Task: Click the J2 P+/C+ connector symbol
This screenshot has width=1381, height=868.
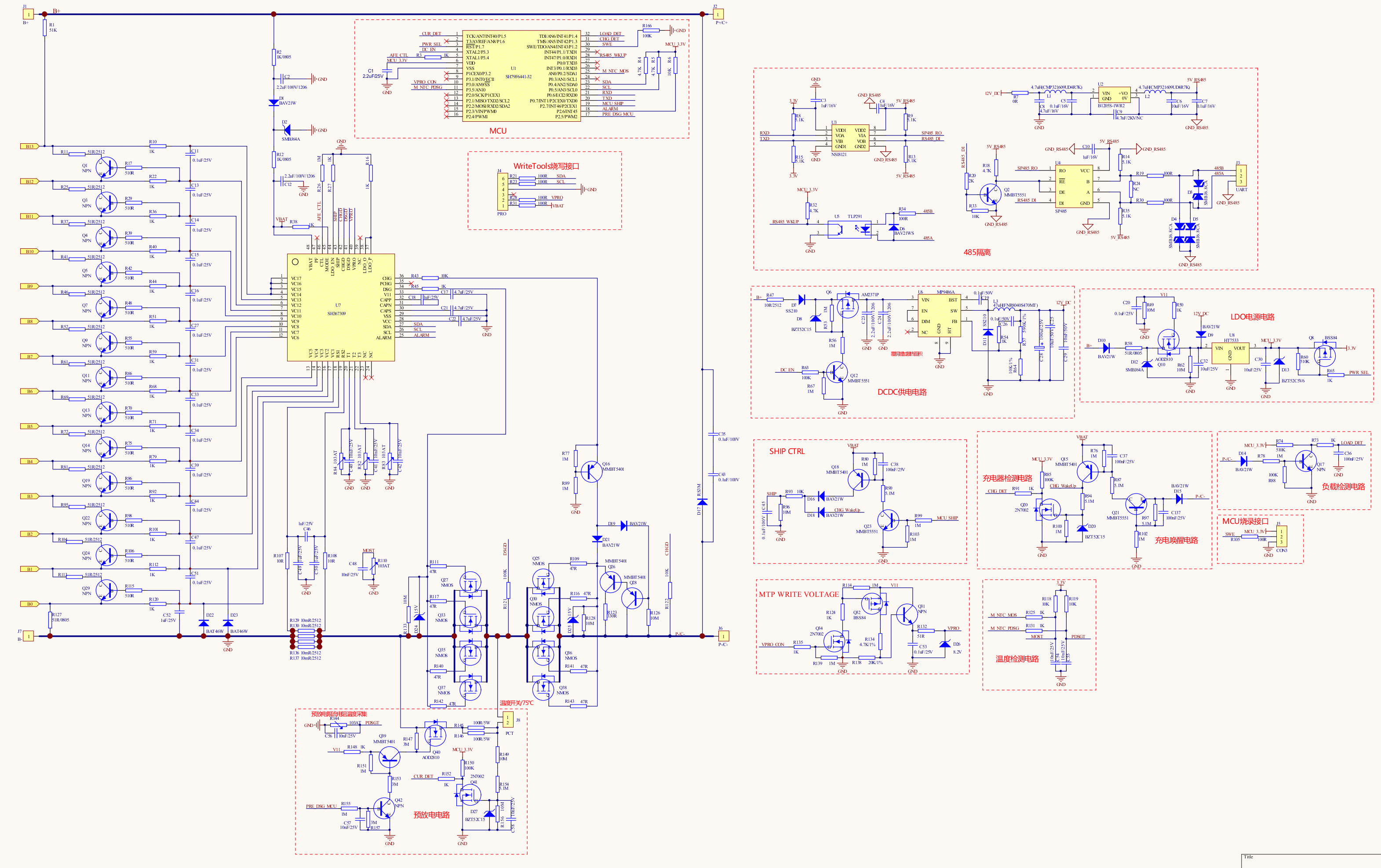Action: 718,15
